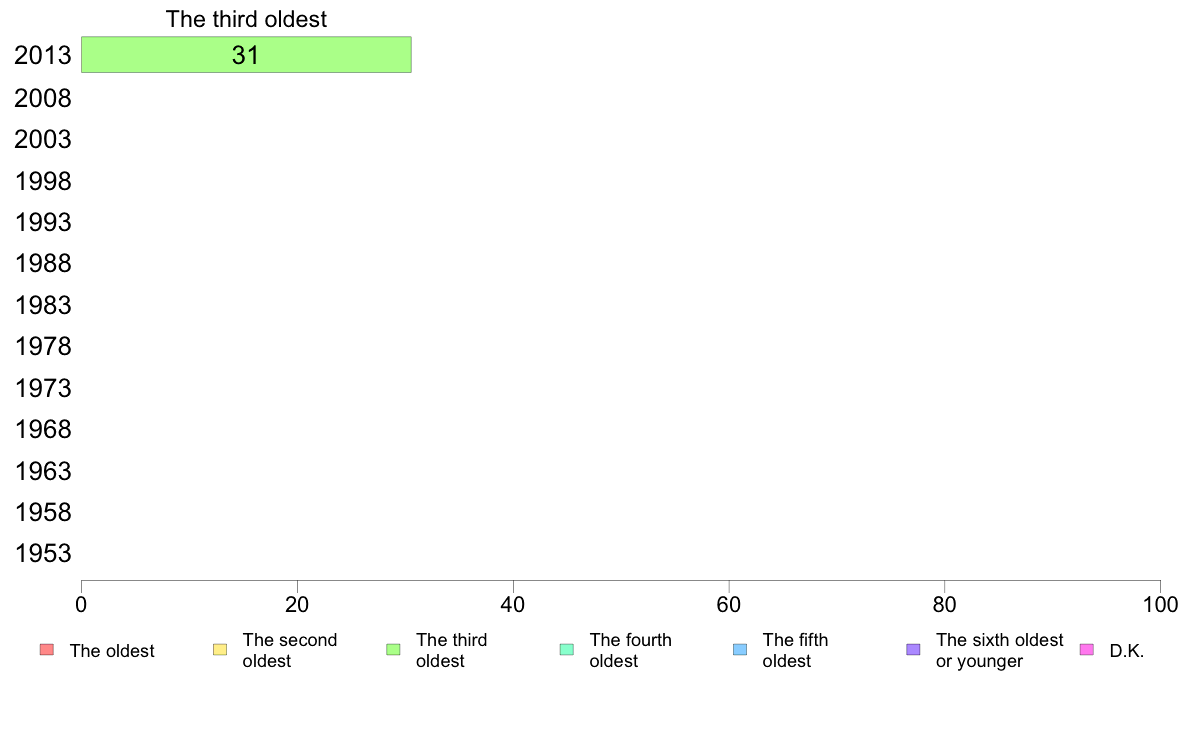Select the 1983 year label
1188x736 pixels.
[x=43, y=305]
